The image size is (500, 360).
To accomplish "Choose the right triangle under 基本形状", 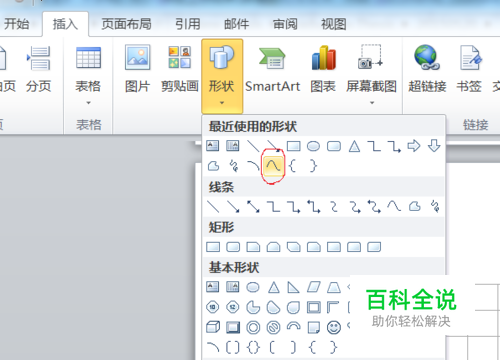I will (x=293, y=287).
